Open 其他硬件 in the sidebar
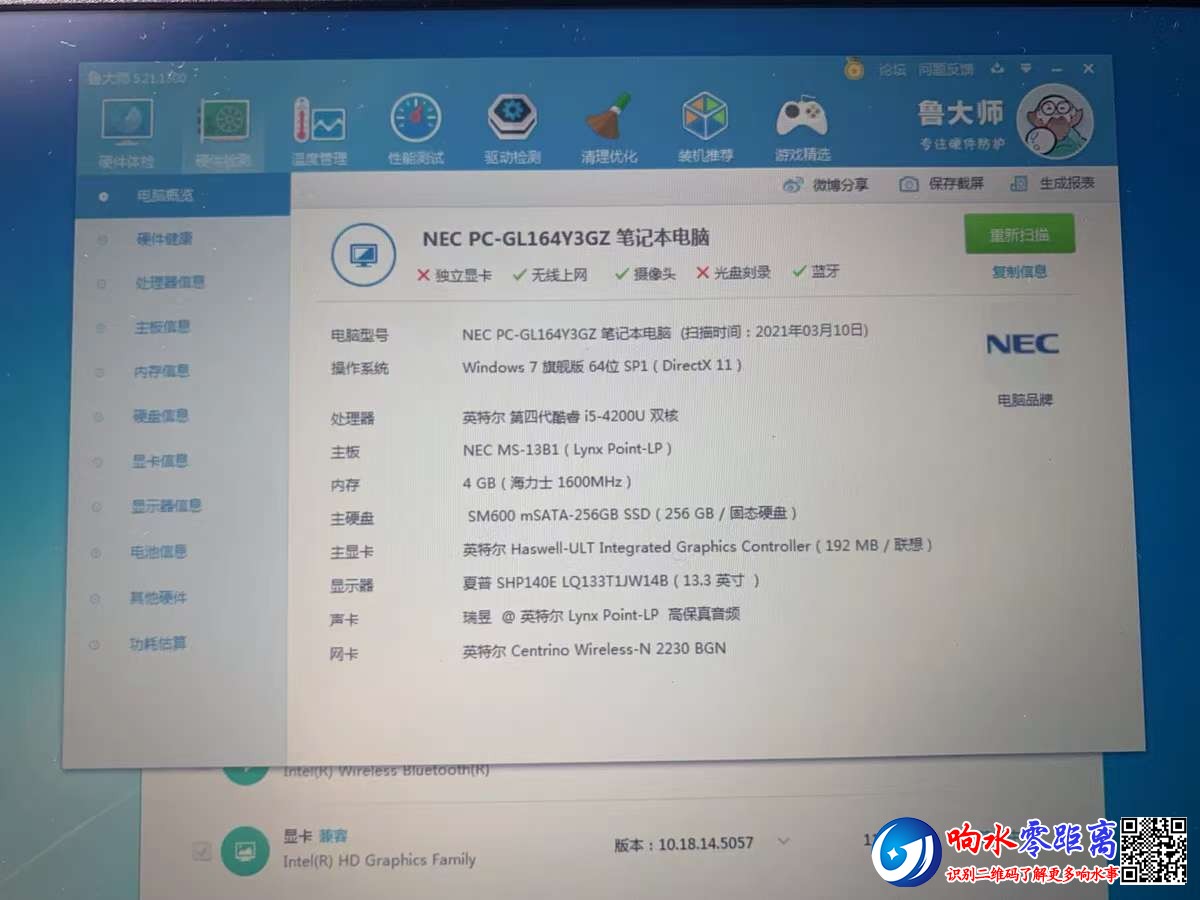Image resolution: width=1200 pixels, height=900 pixels. pyautogui.click(x=158, y=598)
